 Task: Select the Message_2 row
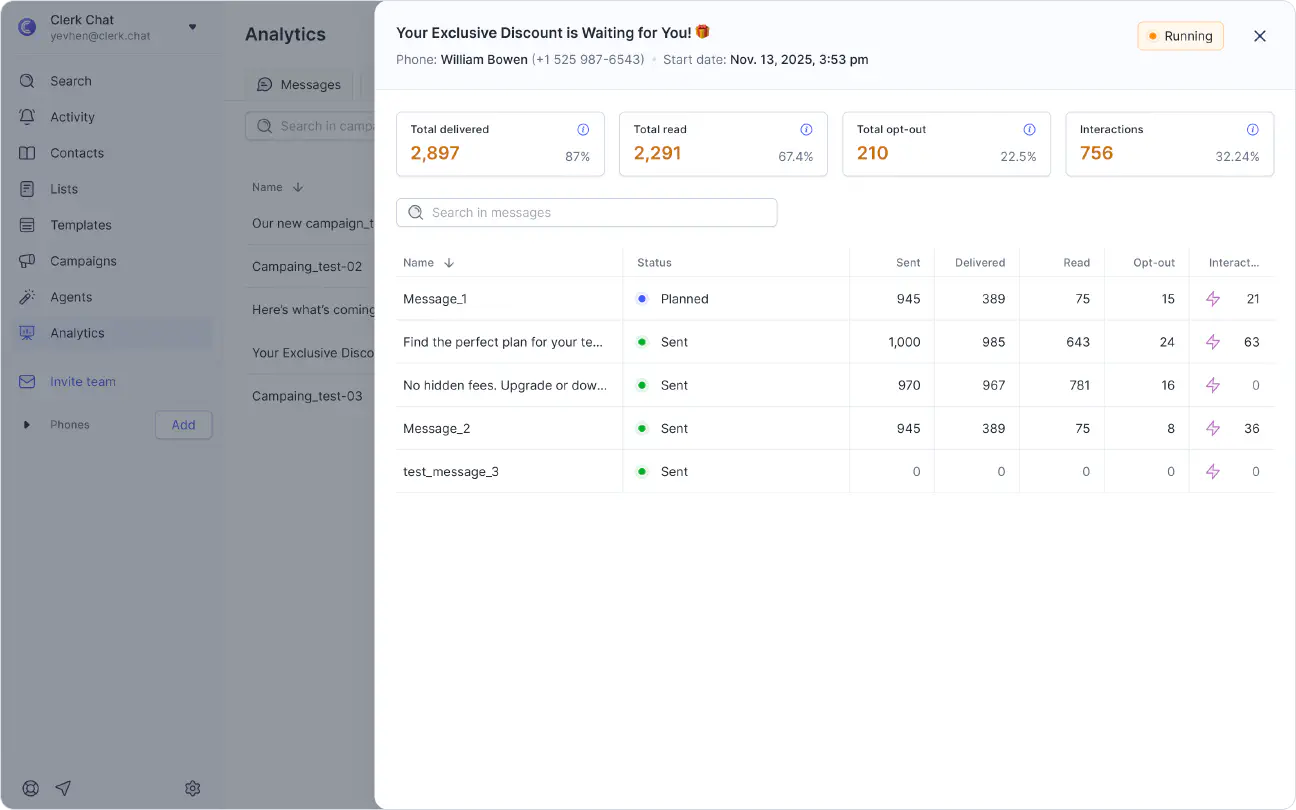(x=436, y=429)
